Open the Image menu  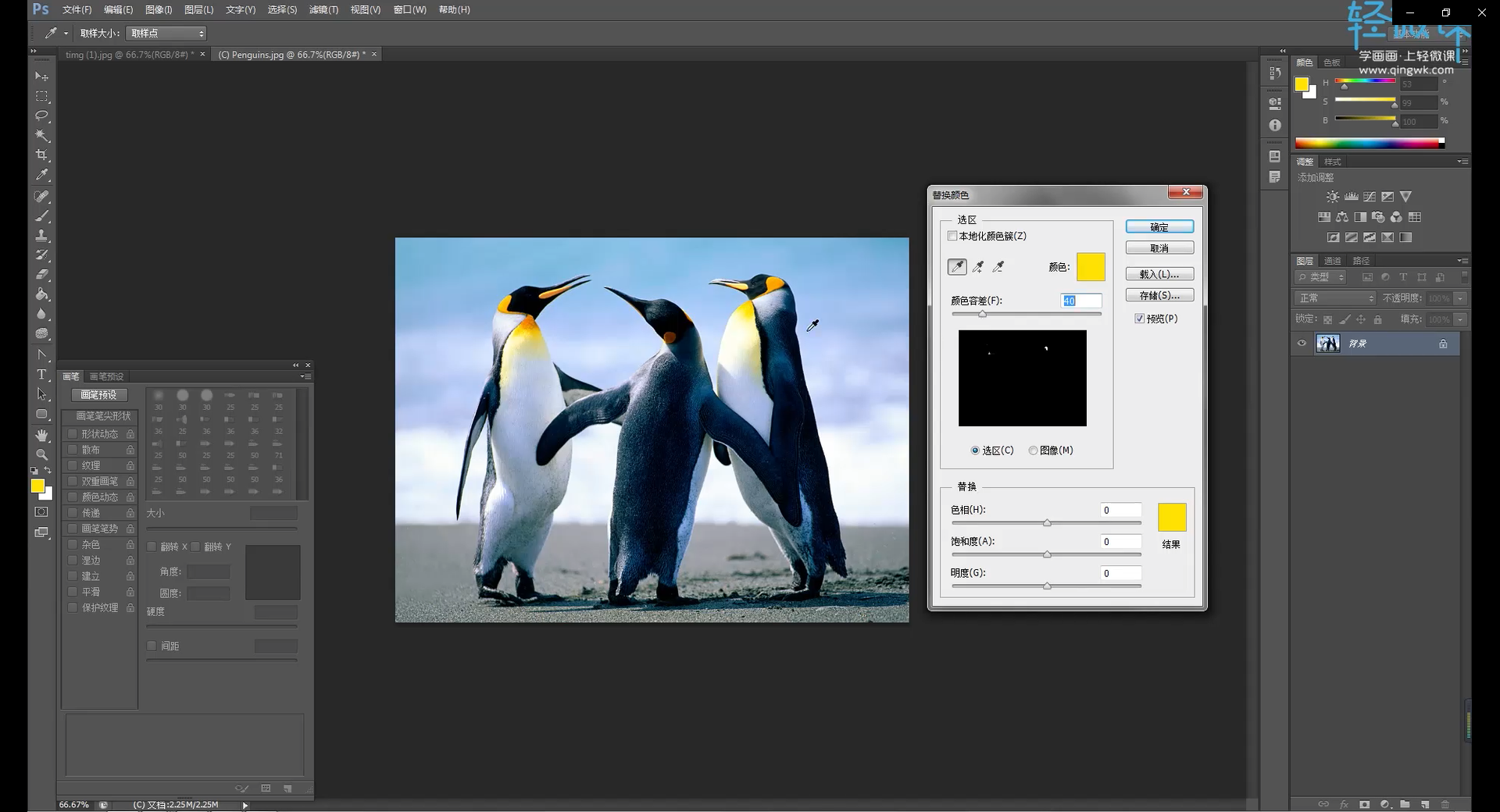coord(159,10)
